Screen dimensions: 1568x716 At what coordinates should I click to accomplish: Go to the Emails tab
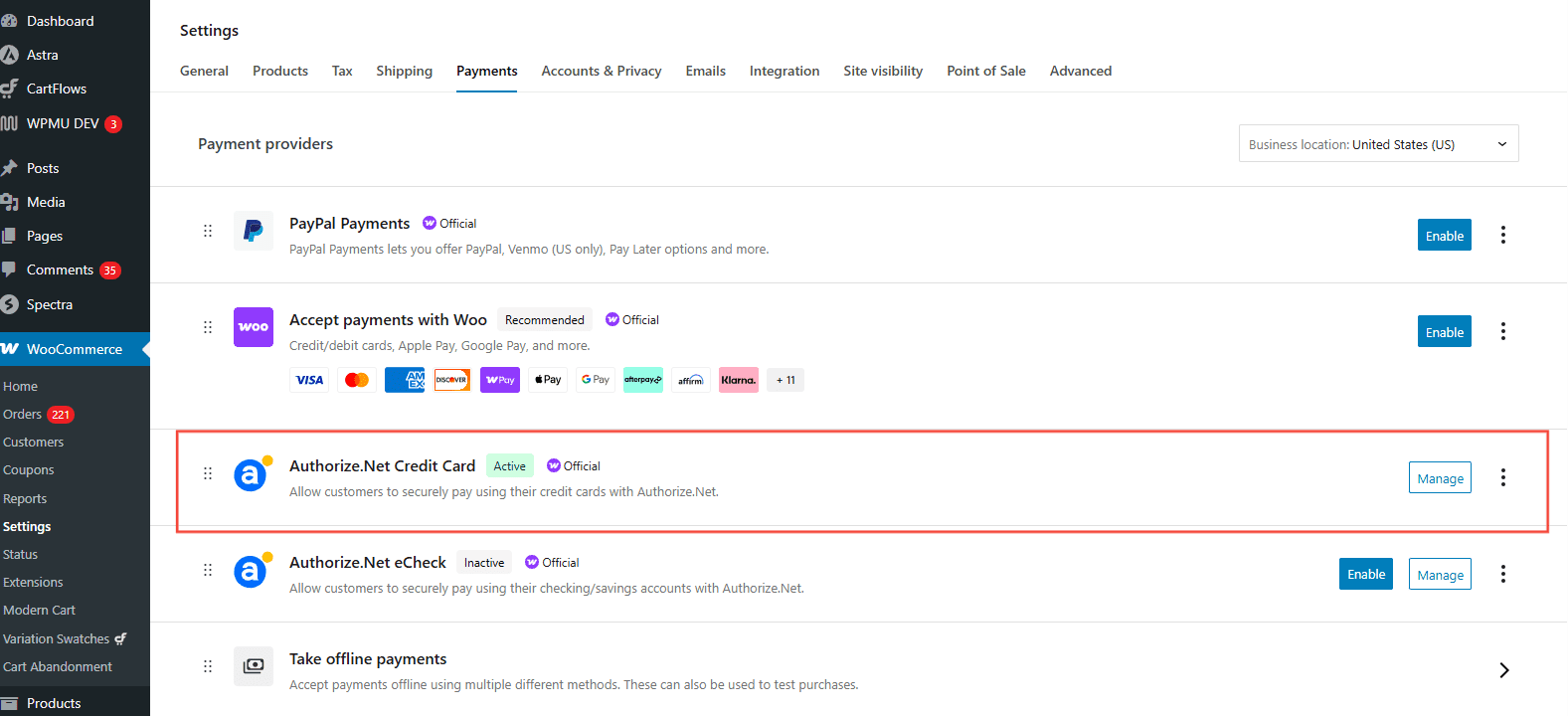705,71
